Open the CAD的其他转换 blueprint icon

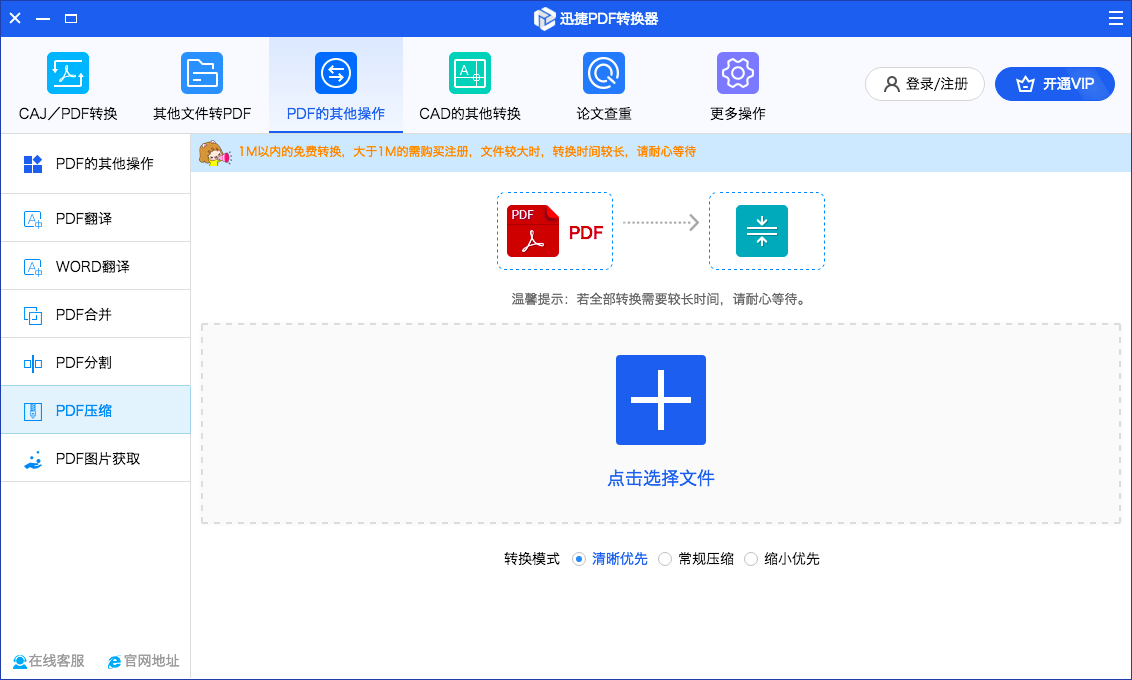(470, 73)
